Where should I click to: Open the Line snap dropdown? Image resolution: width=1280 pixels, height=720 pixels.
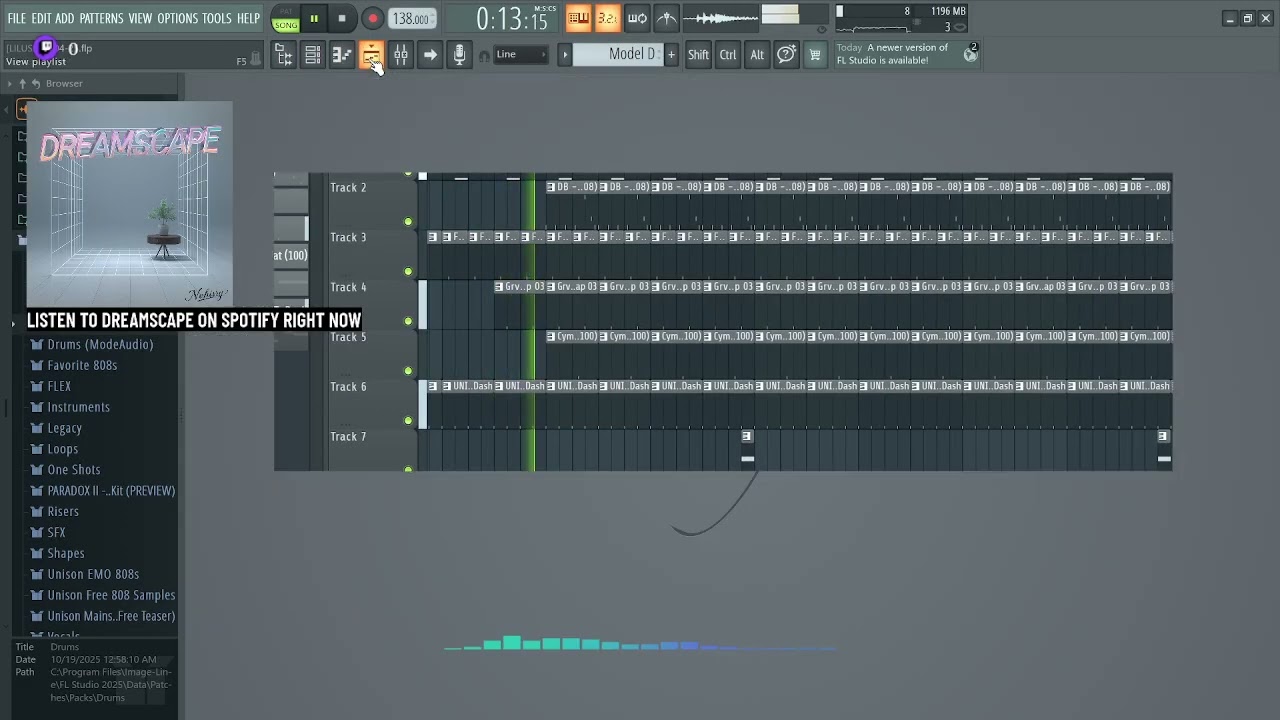click(x=521, y=55)
